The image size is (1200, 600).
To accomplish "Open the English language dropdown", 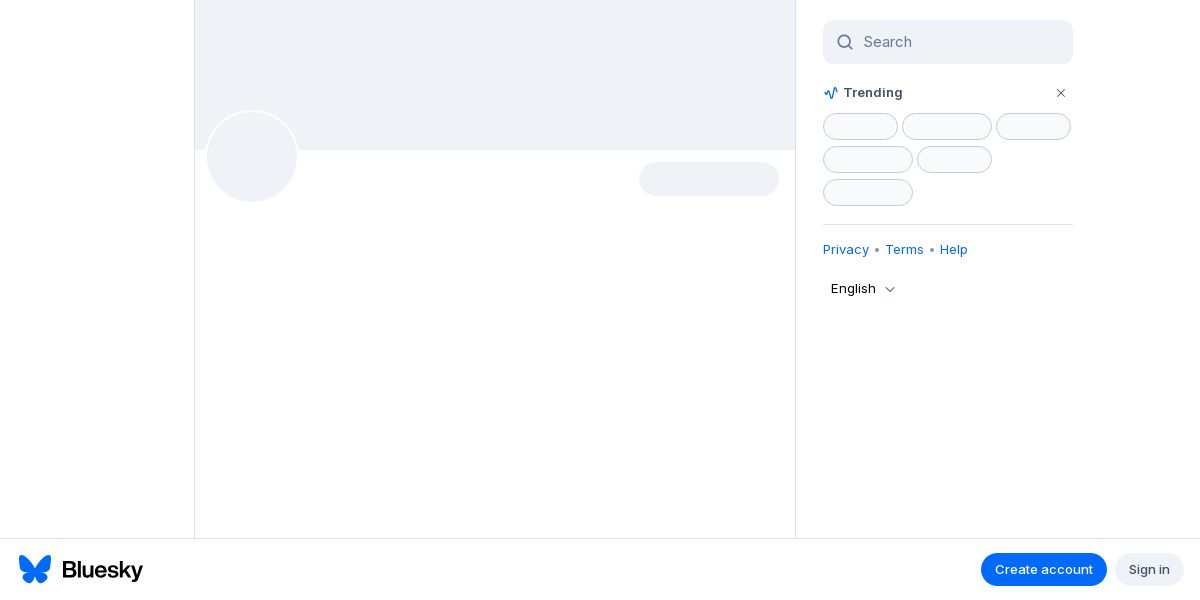I will tap(863, 289).
